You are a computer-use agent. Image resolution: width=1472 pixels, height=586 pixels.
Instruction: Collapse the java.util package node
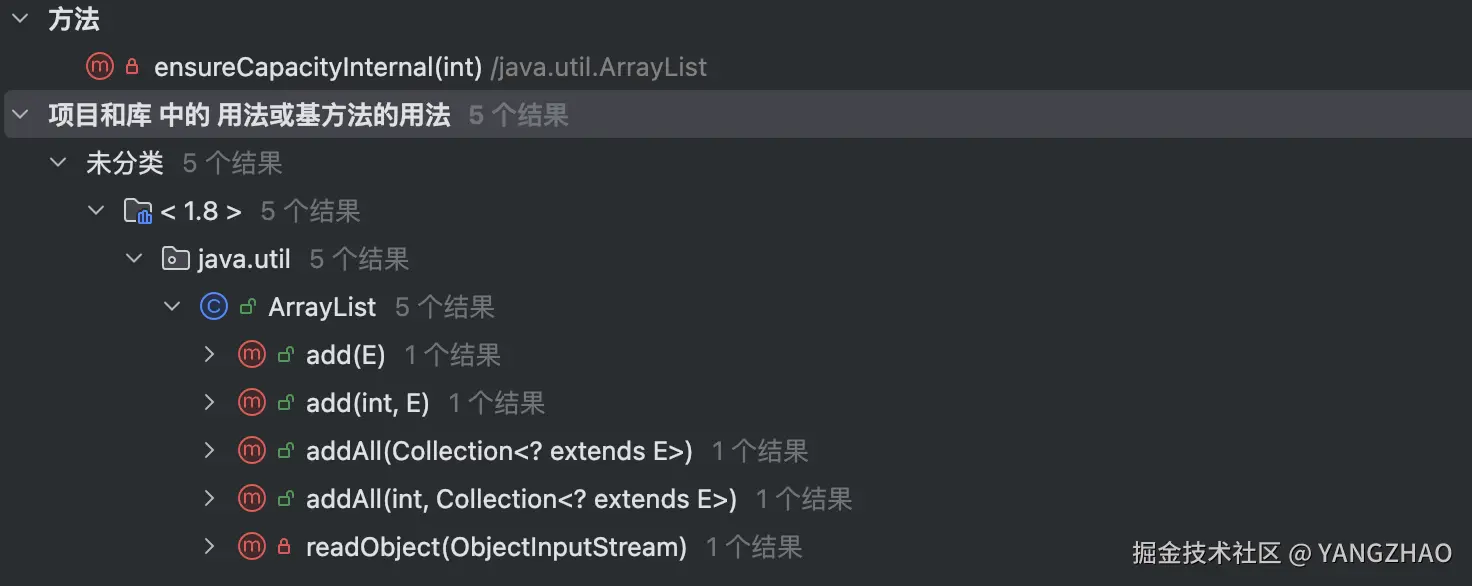(x=134, y=260)
